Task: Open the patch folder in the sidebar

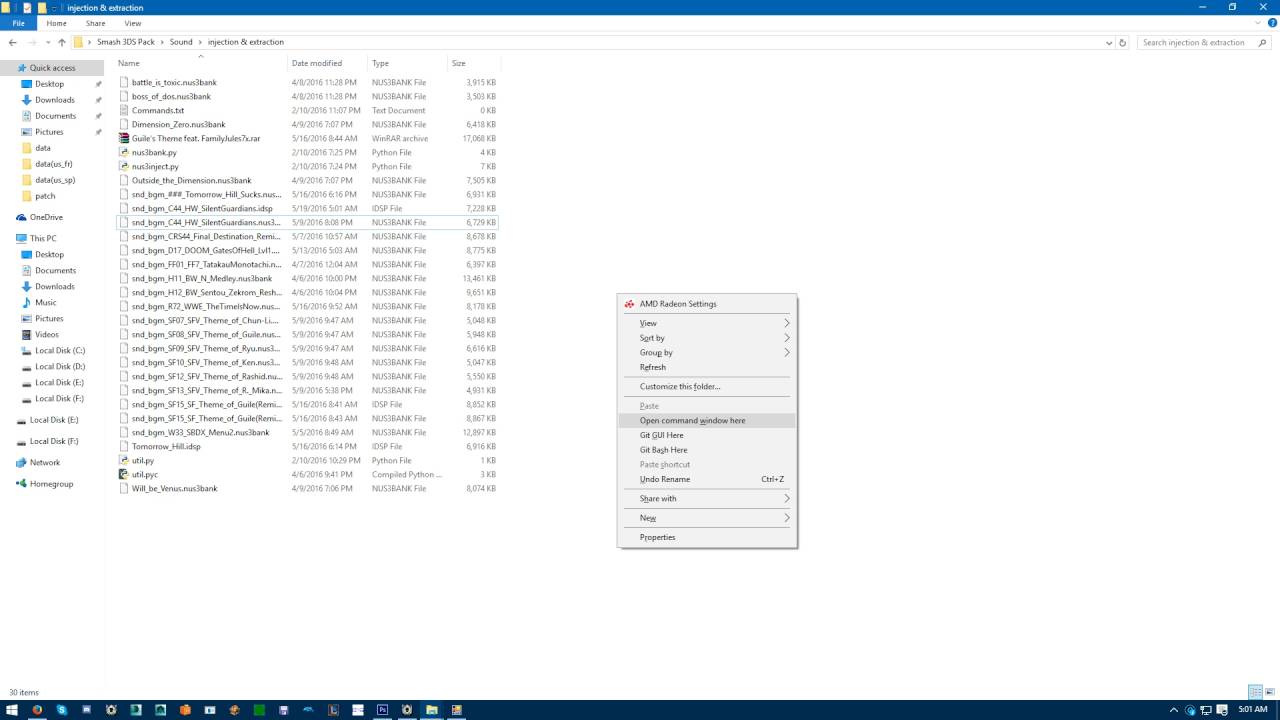Action: pos(45,196)
